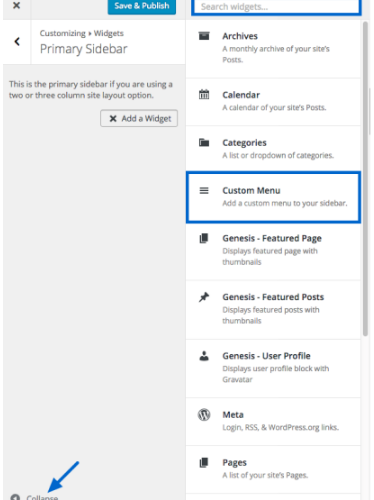Focus the Search widgets field
This screenshot has width=374, height=500.
(276, 7)
